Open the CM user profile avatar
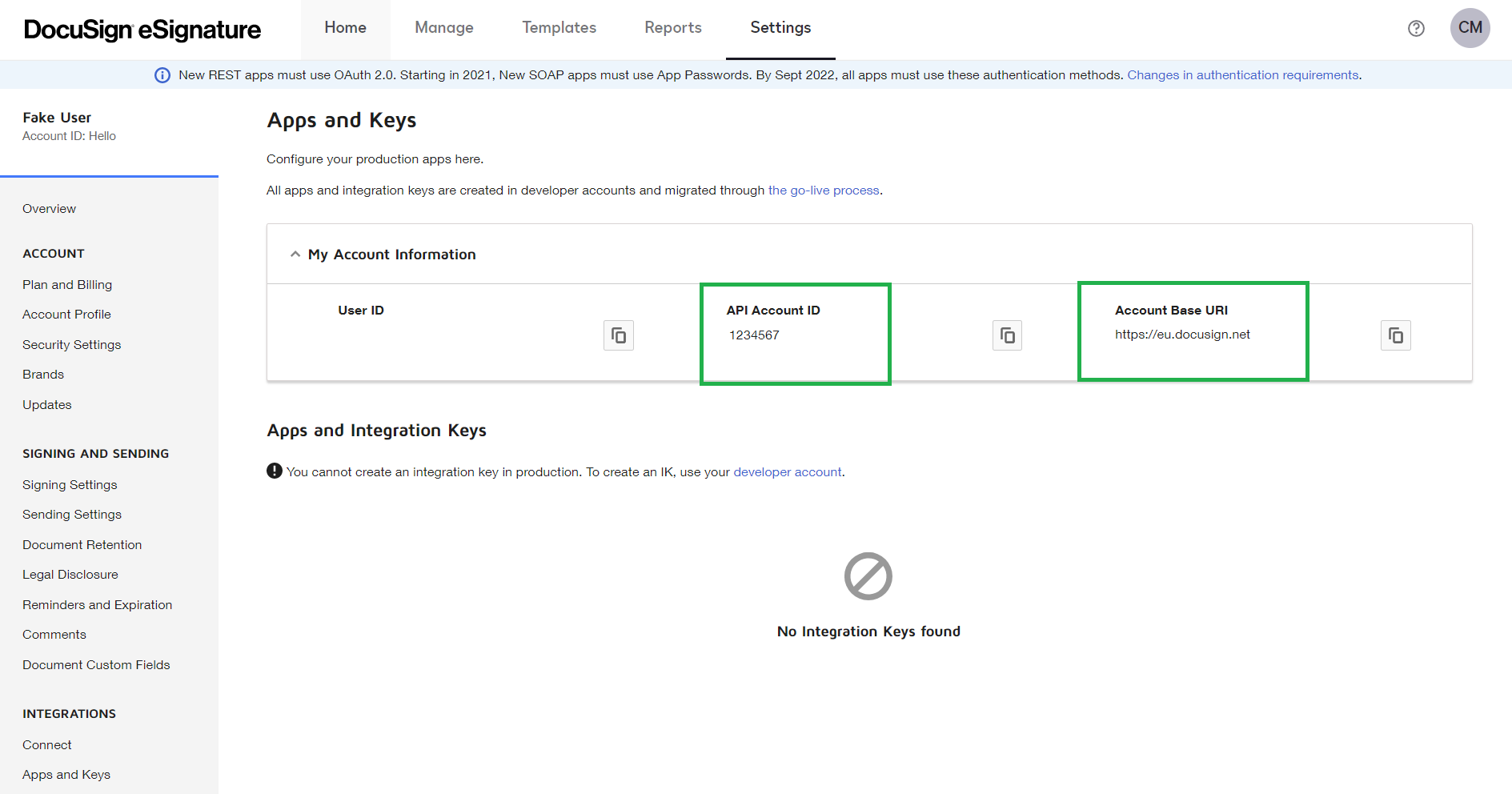Screen dimensions: 1512x794 click(x=1470, y=28)
